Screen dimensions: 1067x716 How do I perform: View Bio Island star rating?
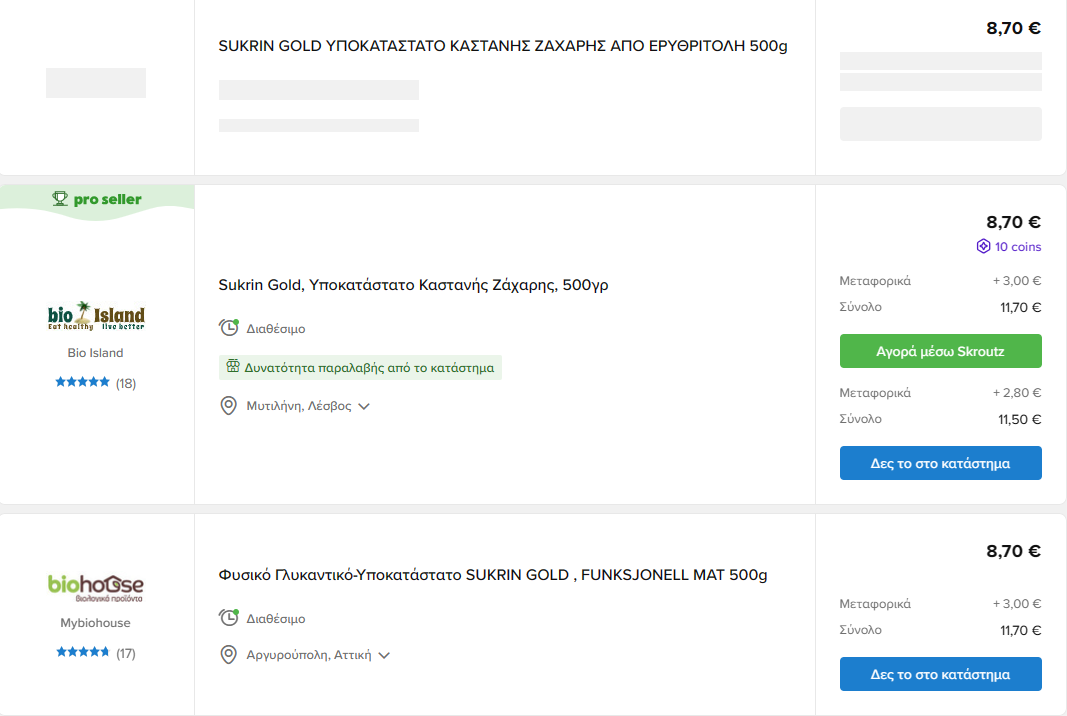click(x=82, y=382)
